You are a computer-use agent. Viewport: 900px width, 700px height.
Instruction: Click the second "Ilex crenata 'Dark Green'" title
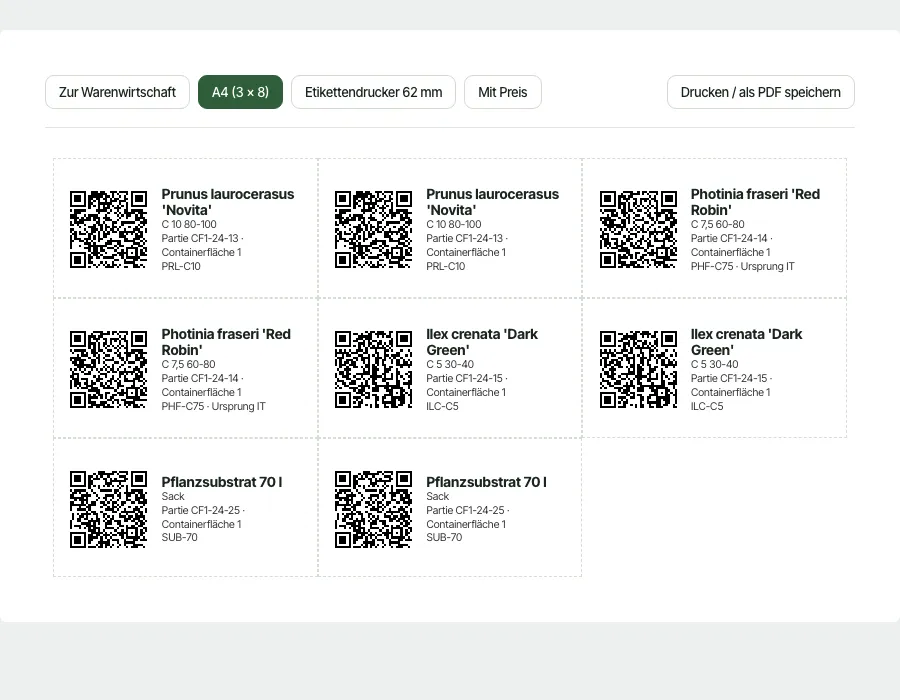coord(747,342)
